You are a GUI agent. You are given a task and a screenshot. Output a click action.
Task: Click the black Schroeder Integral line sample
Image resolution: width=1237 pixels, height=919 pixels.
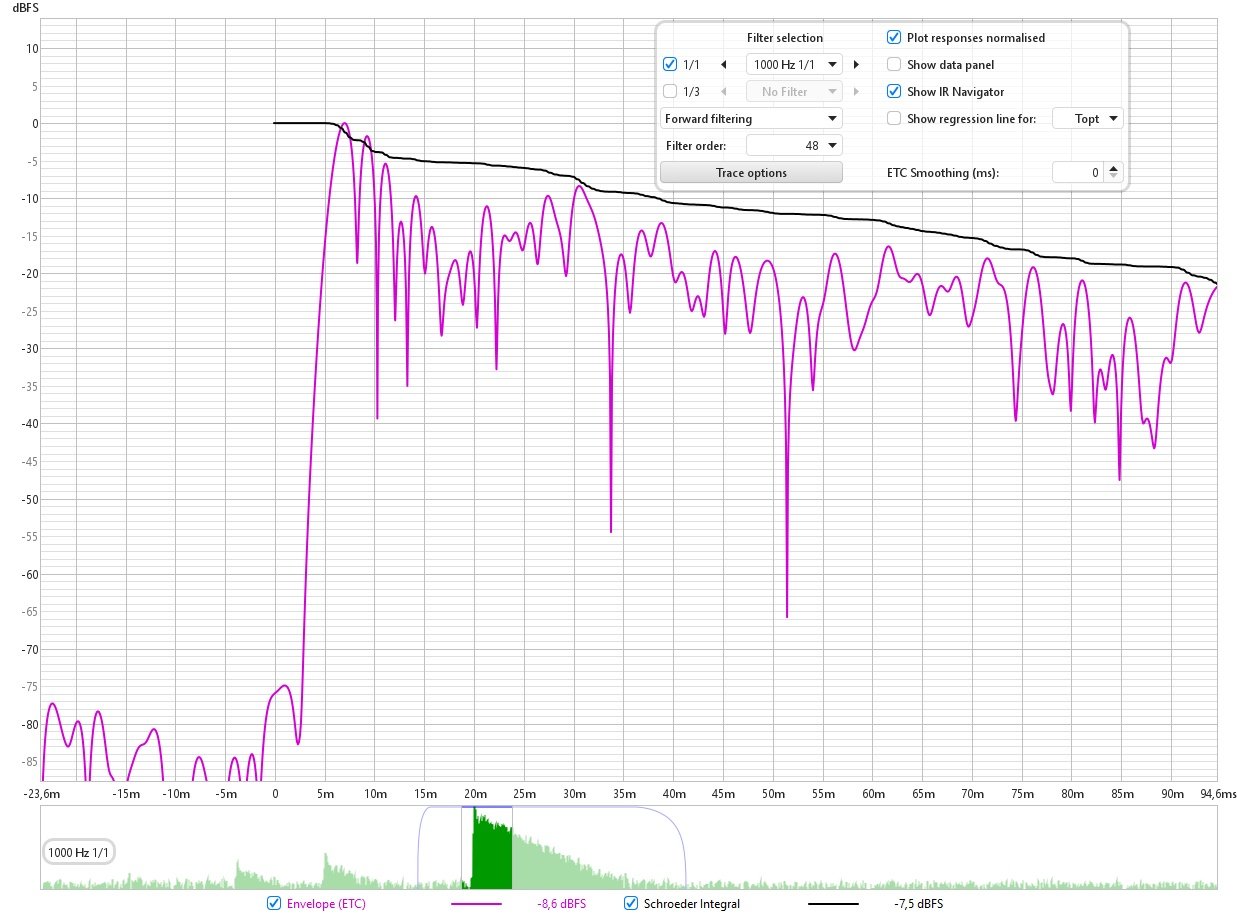pyautogui.click(x=832, y=904)
